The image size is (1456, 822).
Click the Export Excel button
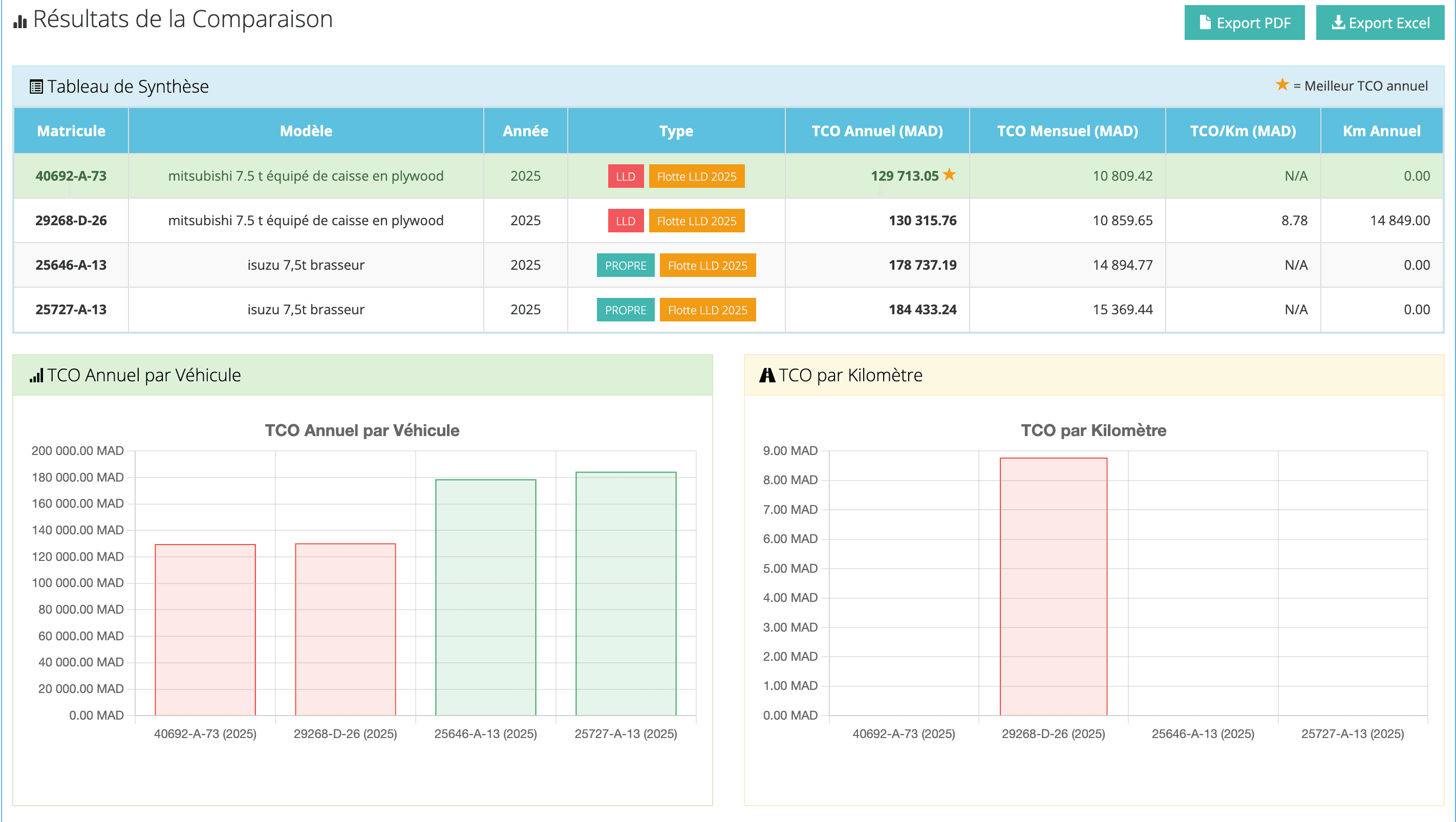point(1379,23)
